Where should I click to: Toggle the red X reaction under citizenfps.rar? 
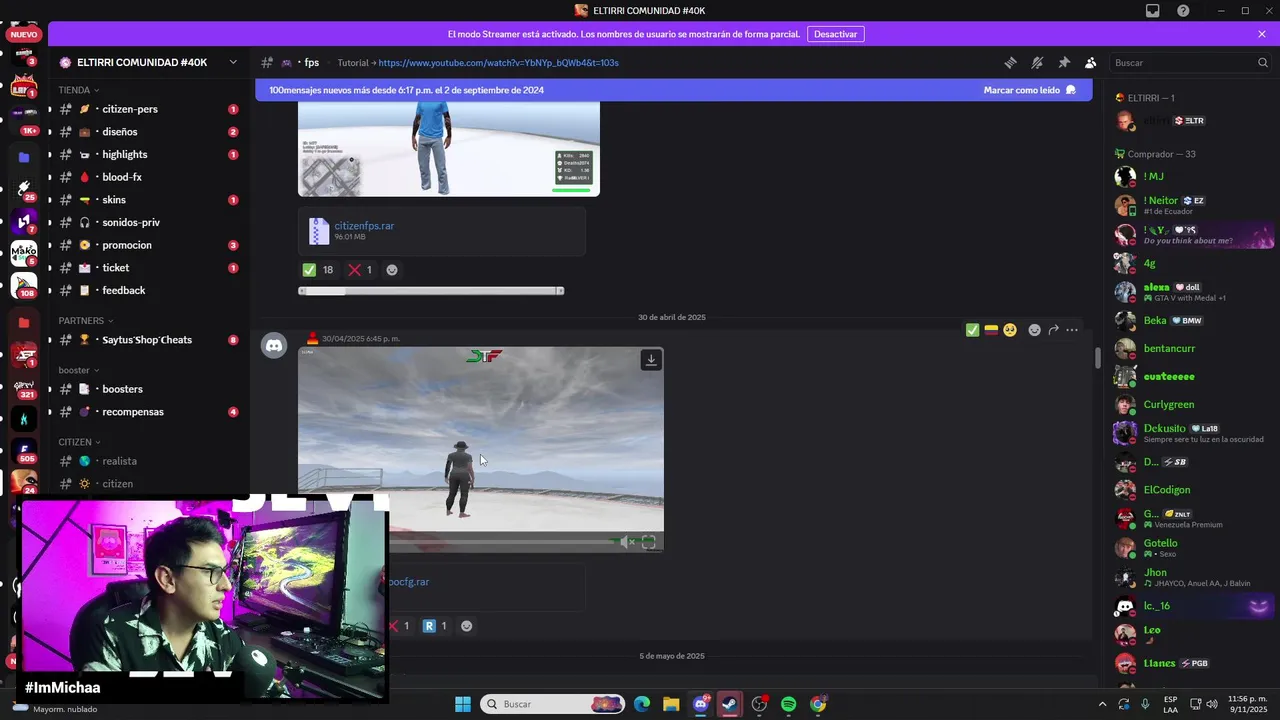coord(360,270)
